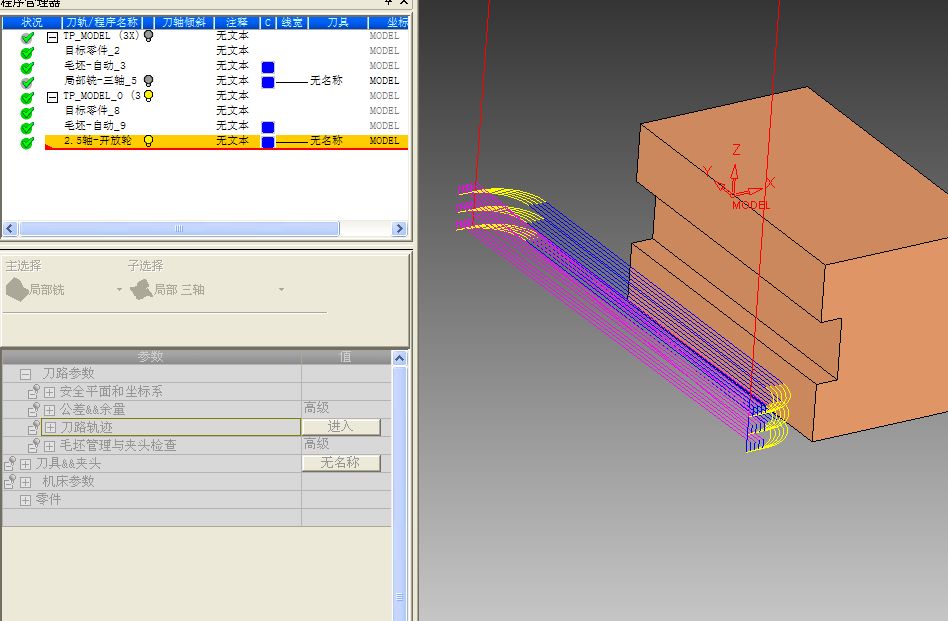
Task: Click status checkmark of 2.5轴-开放轮 row
Action: tap(27, 143)
